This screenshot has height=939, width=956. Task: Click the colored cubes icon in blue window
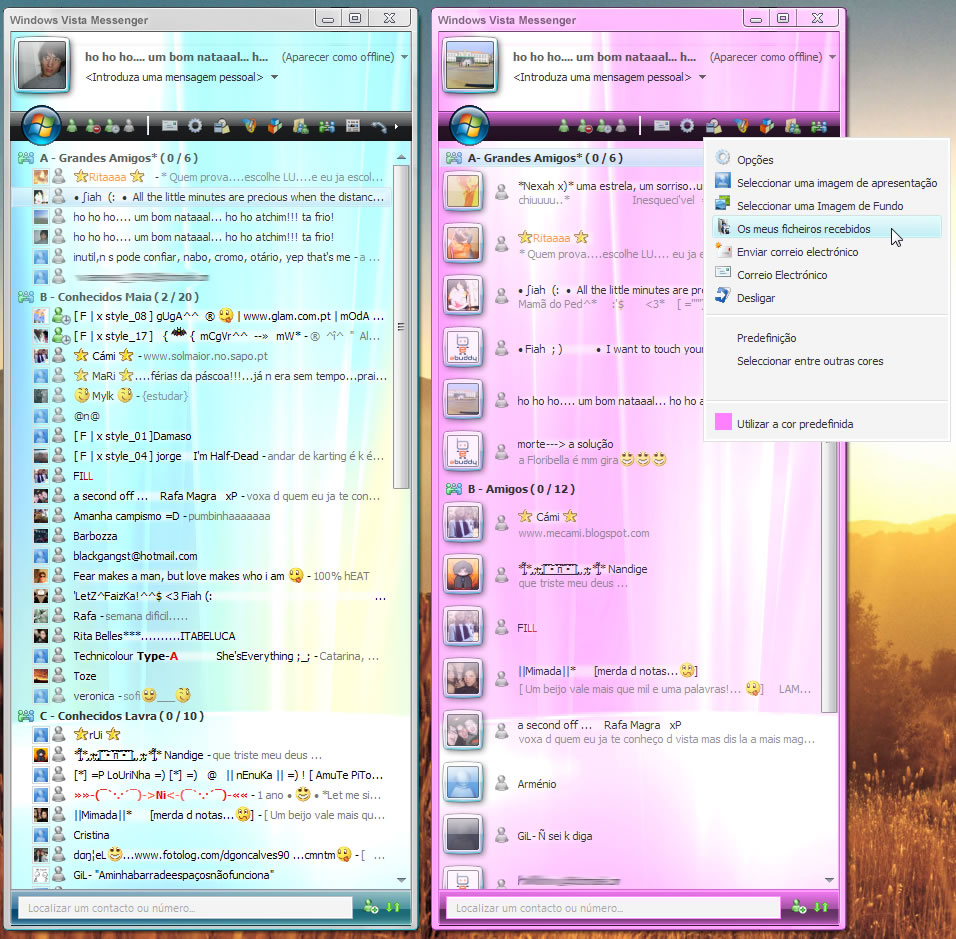pos(275,126)
